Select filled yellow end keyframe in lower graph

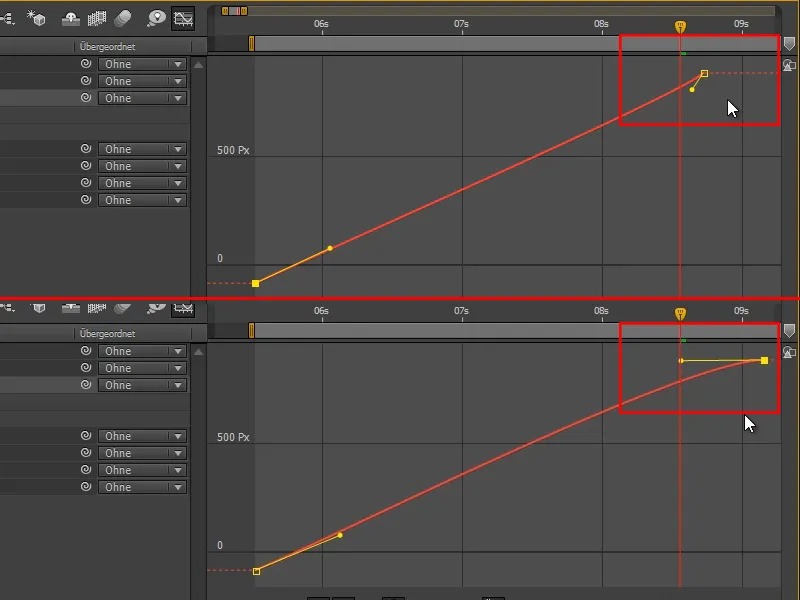click(764, 361)
